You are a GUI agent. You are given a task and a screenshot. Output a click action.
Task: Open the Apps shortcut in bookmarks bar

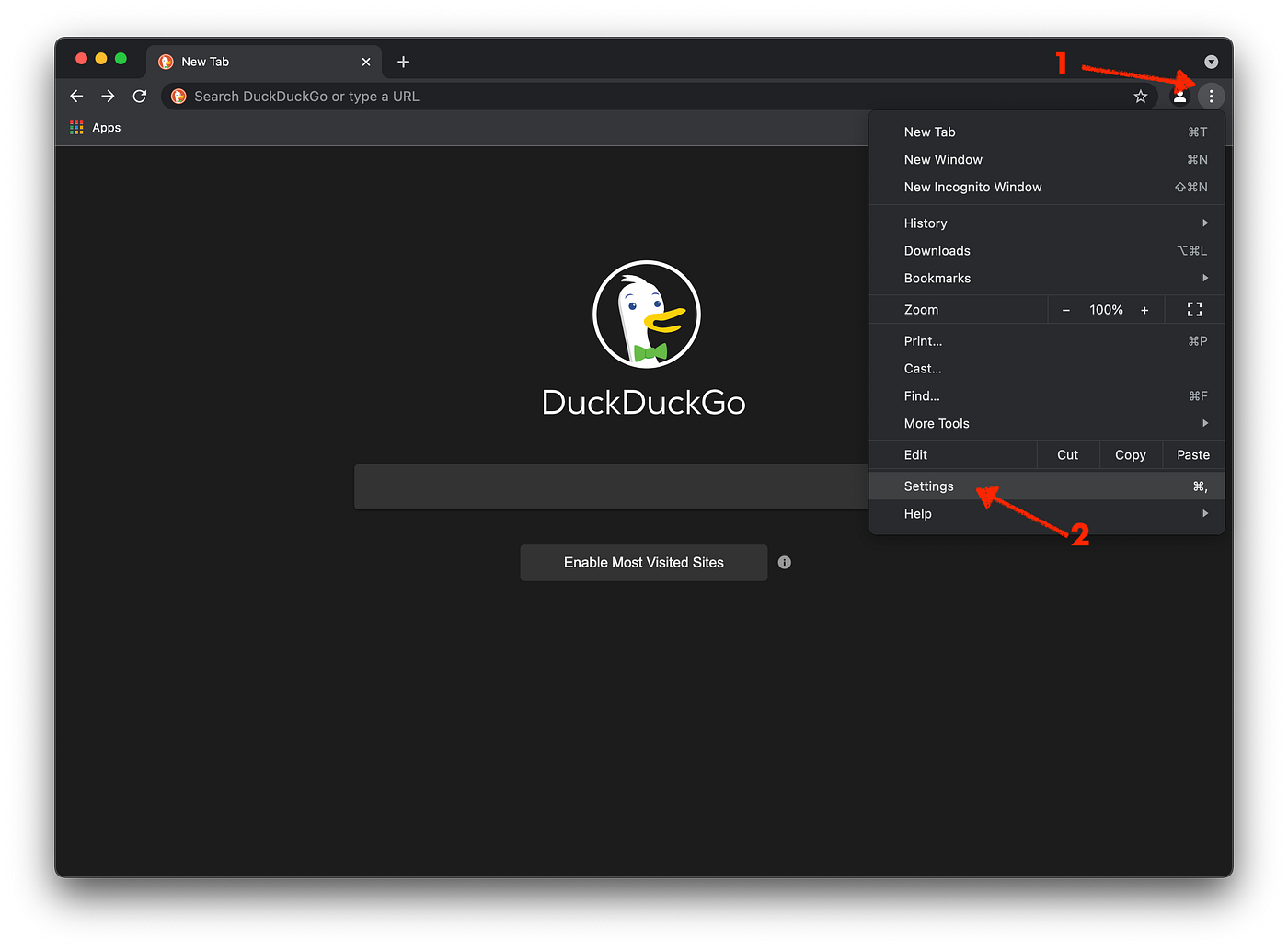[x=96, y=128]
